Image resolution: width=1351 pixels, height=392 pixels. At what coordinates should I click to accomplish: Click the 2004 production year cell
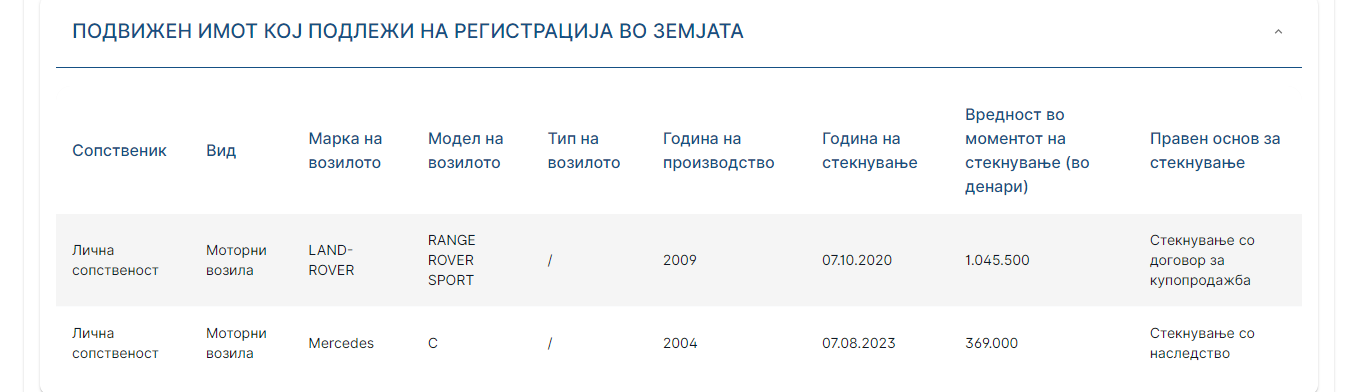click(x=680, y=343)
